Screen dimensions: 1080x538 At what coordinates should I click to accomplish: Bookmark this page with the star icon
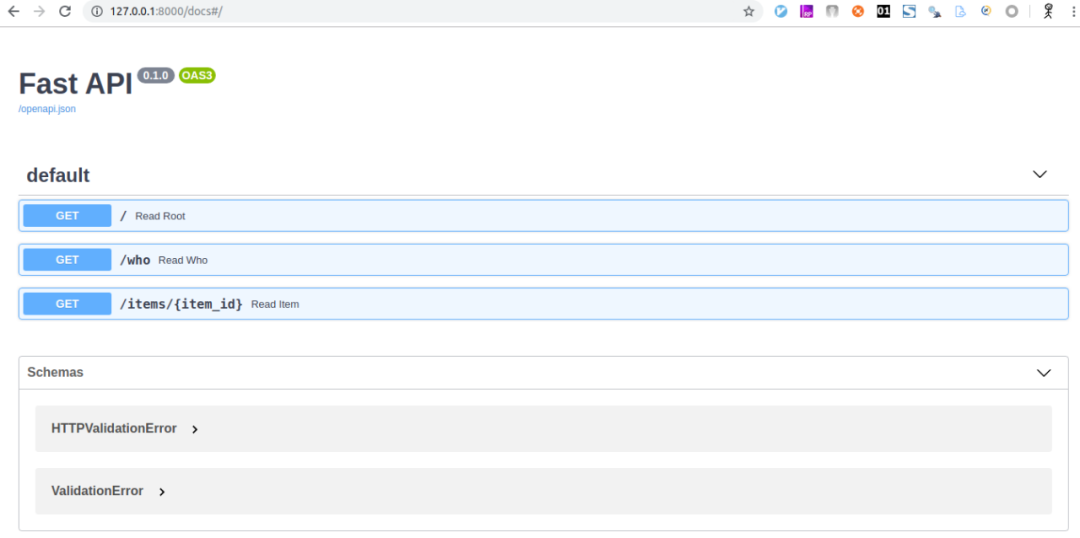click(x=749, y=12)
